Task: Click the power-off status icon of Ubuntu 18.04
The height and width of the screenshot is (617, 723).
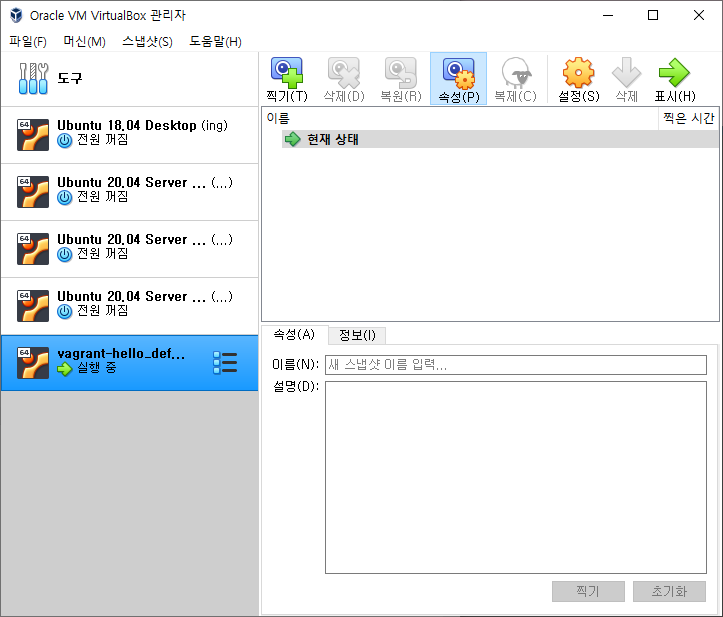Action: click(65, 140)
